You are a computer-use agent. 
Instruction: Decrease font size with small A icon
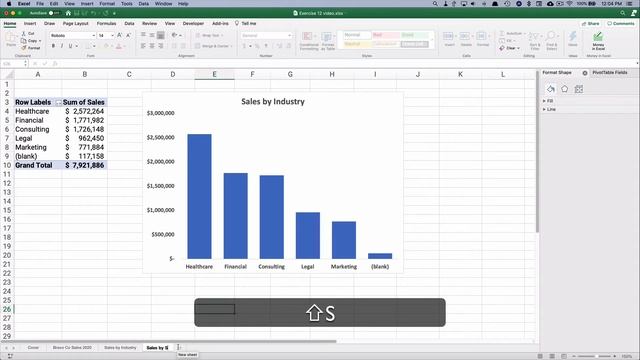129,36
